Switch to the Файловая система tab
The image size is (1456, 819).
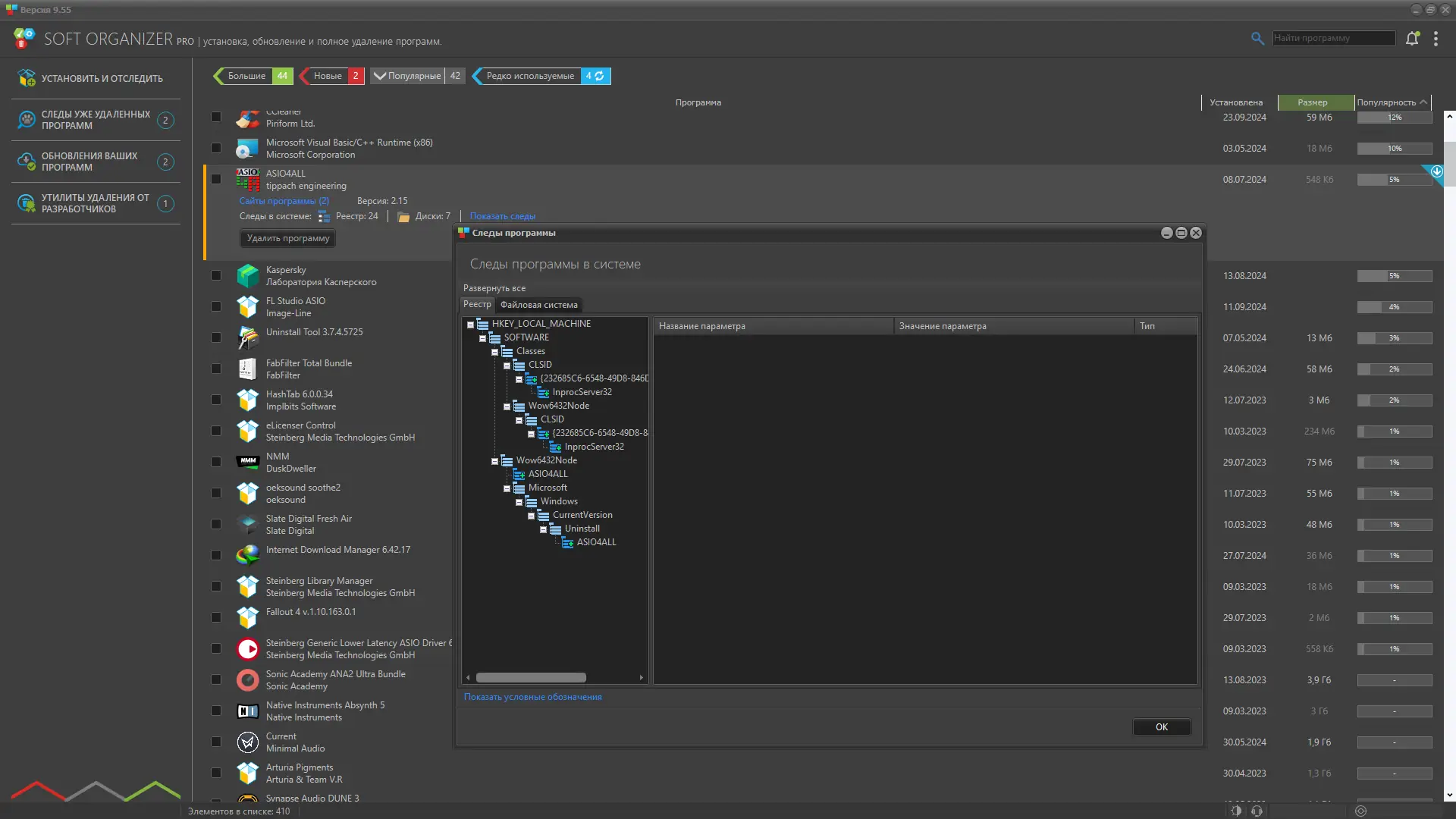pos(538,305)
